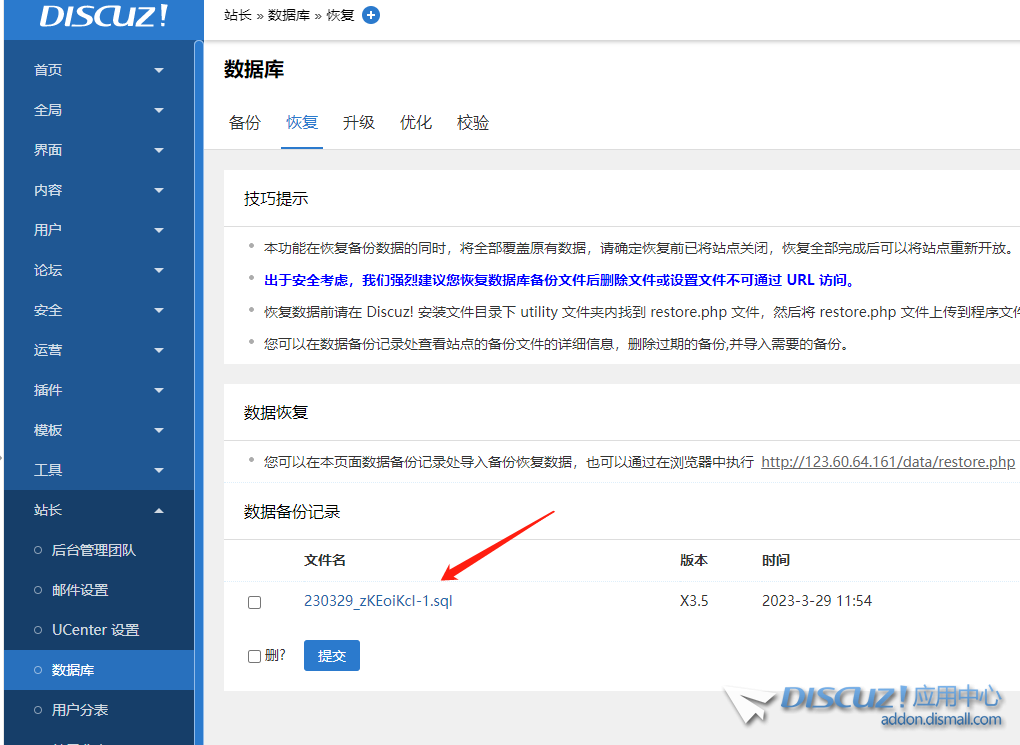Switch to the 优化 tab

coord(416,123)
